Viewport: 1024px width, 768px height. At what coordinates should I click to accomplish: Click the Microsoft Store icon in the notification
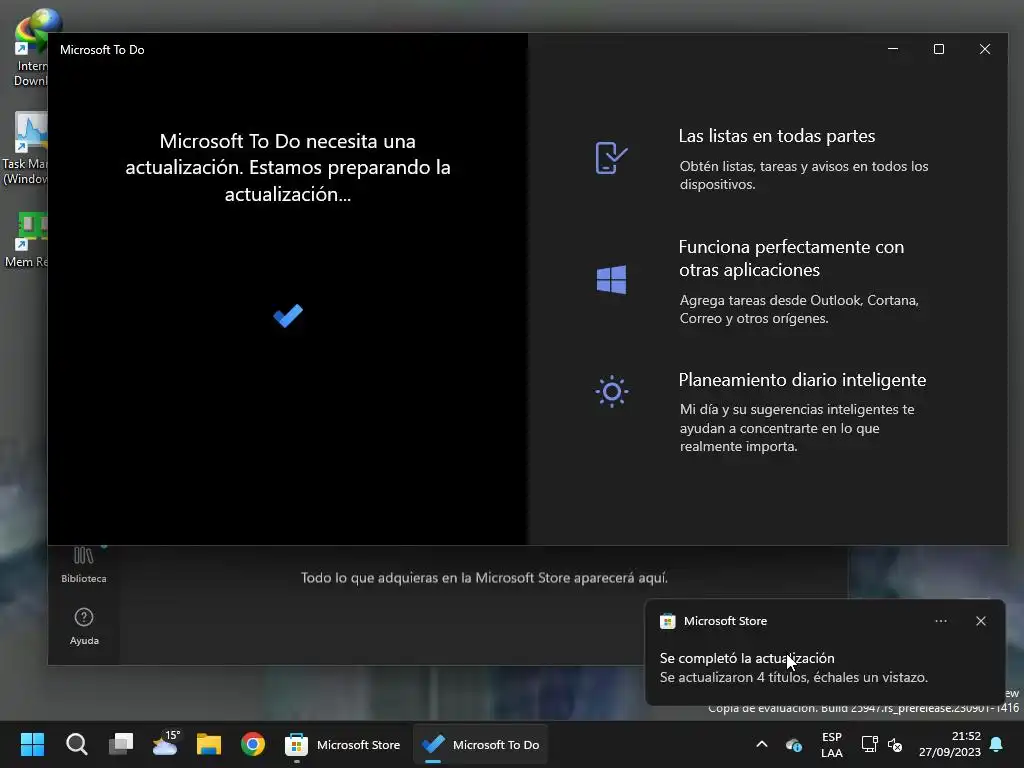667,621
